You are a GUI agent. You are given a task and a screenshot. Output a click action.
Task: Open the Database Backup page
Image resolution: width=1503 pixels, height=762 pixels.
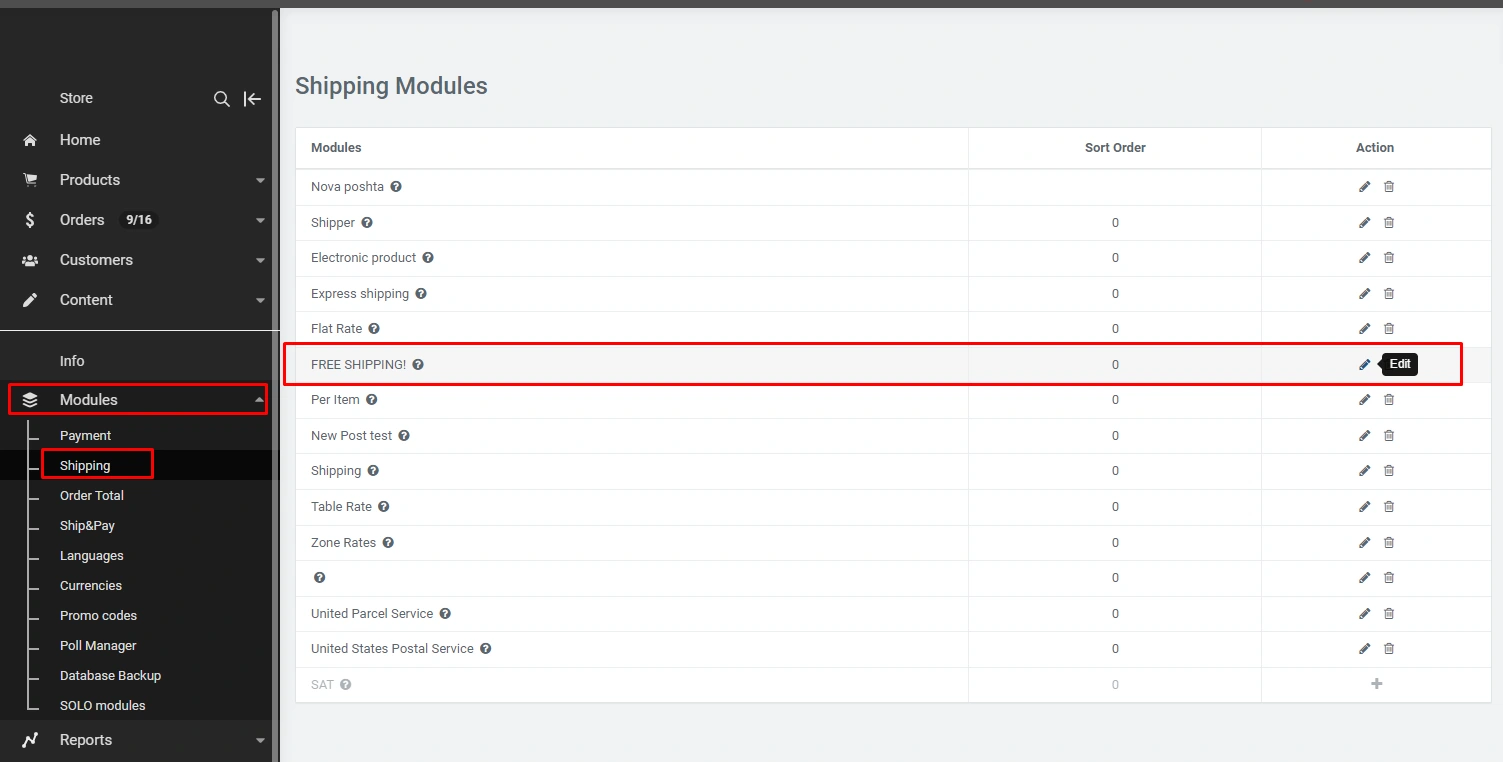click(110, 676)
